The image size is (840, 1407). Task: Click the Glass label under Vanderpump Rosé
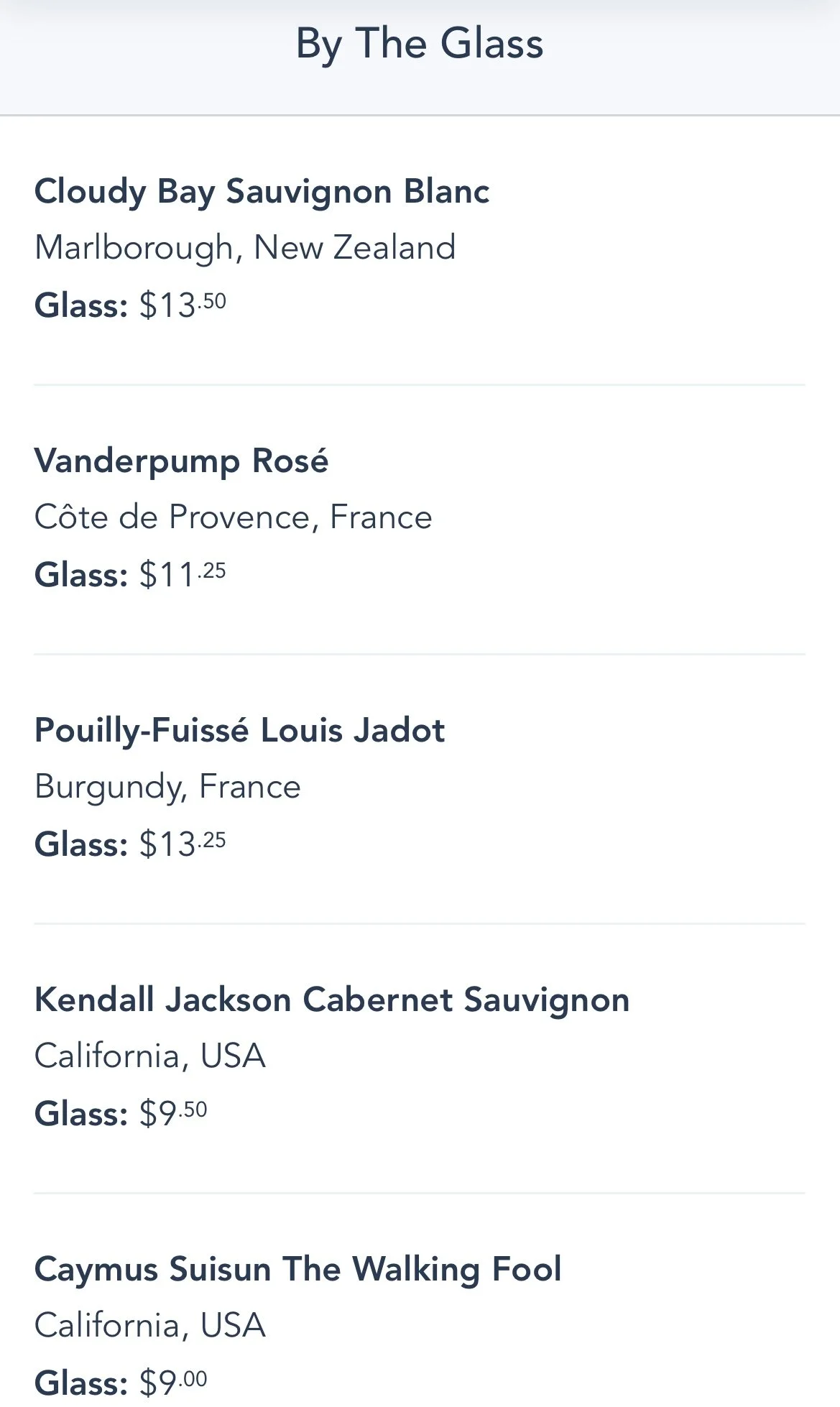[x=80, y=575]
